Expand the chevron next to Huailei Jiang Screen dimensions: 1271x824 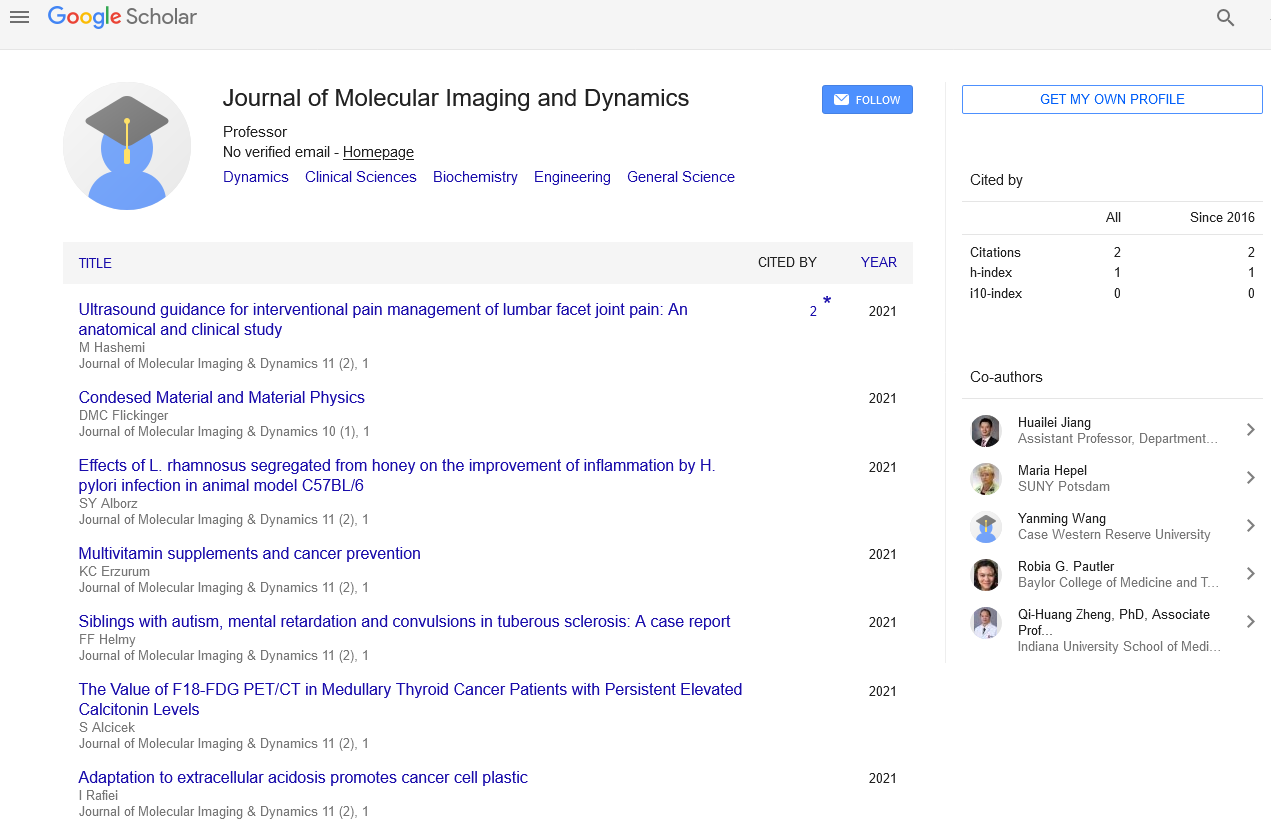1250,430
